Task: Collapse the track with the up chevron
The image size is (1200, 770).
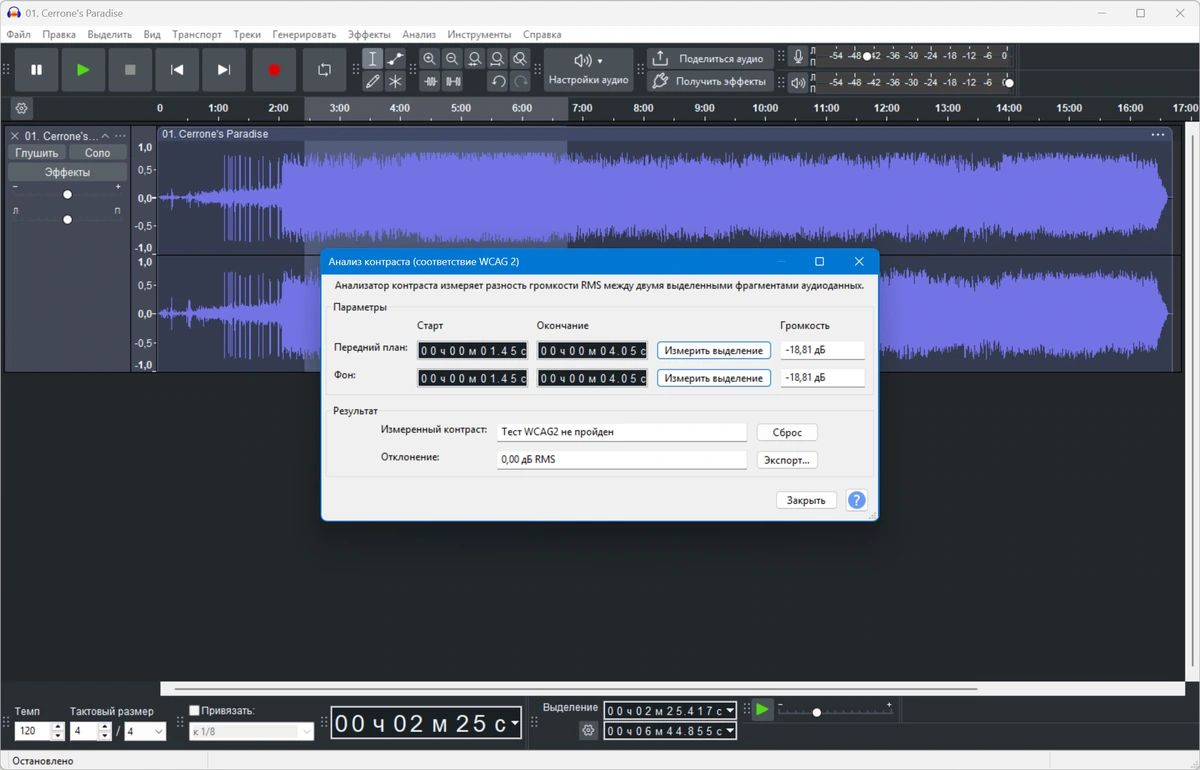Action: point(105,136)
